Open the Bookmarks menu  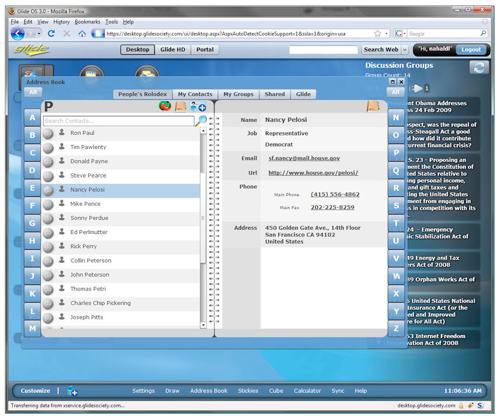[x=87, y=22]
